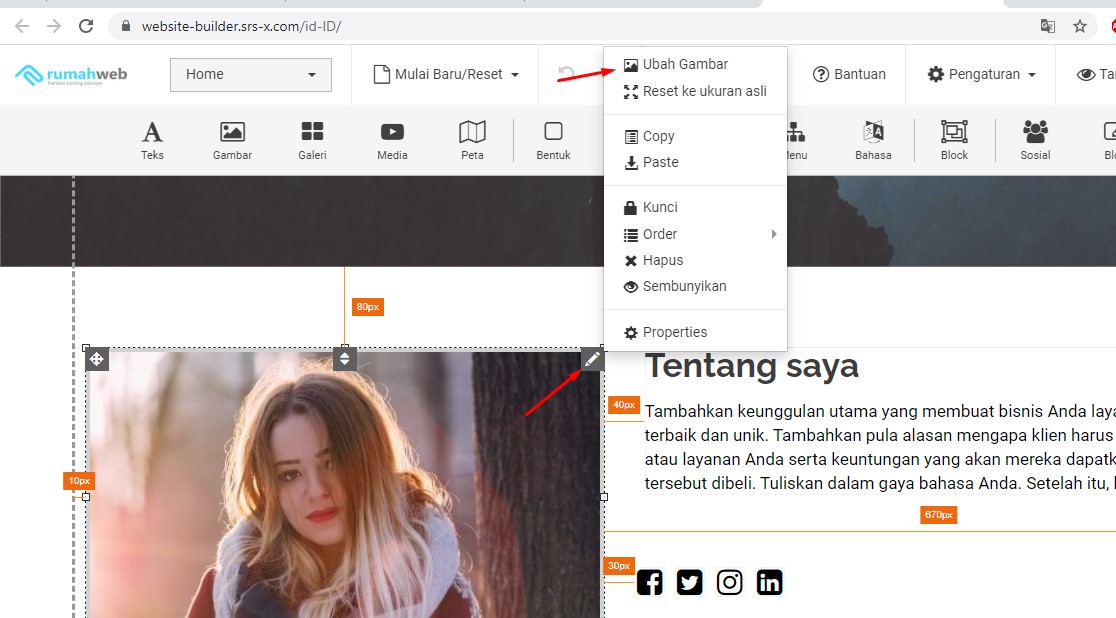Add a Sosial element

1035,140
